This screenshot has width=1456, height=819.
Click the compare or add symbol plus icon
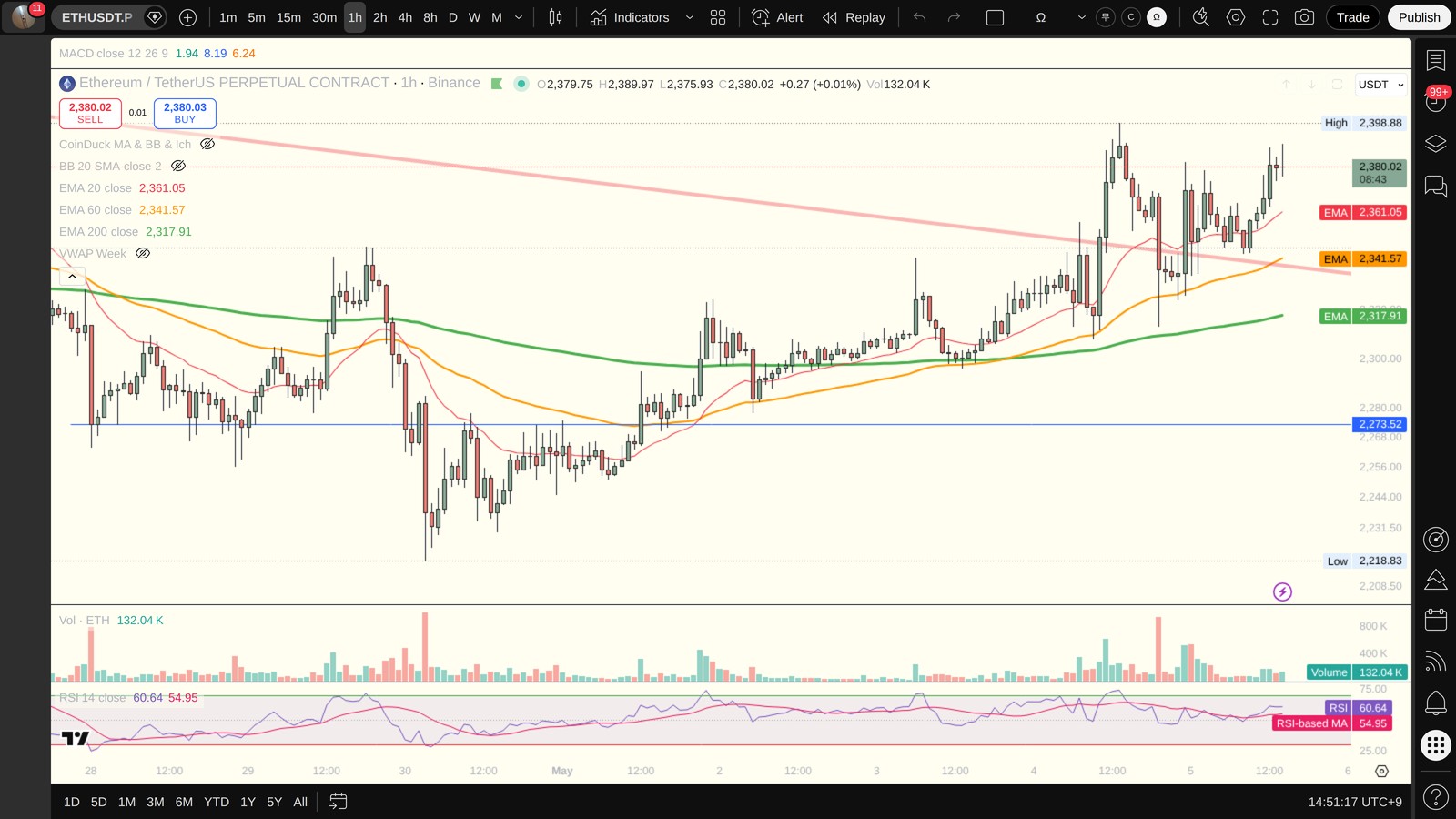click(x=187, y=17)
